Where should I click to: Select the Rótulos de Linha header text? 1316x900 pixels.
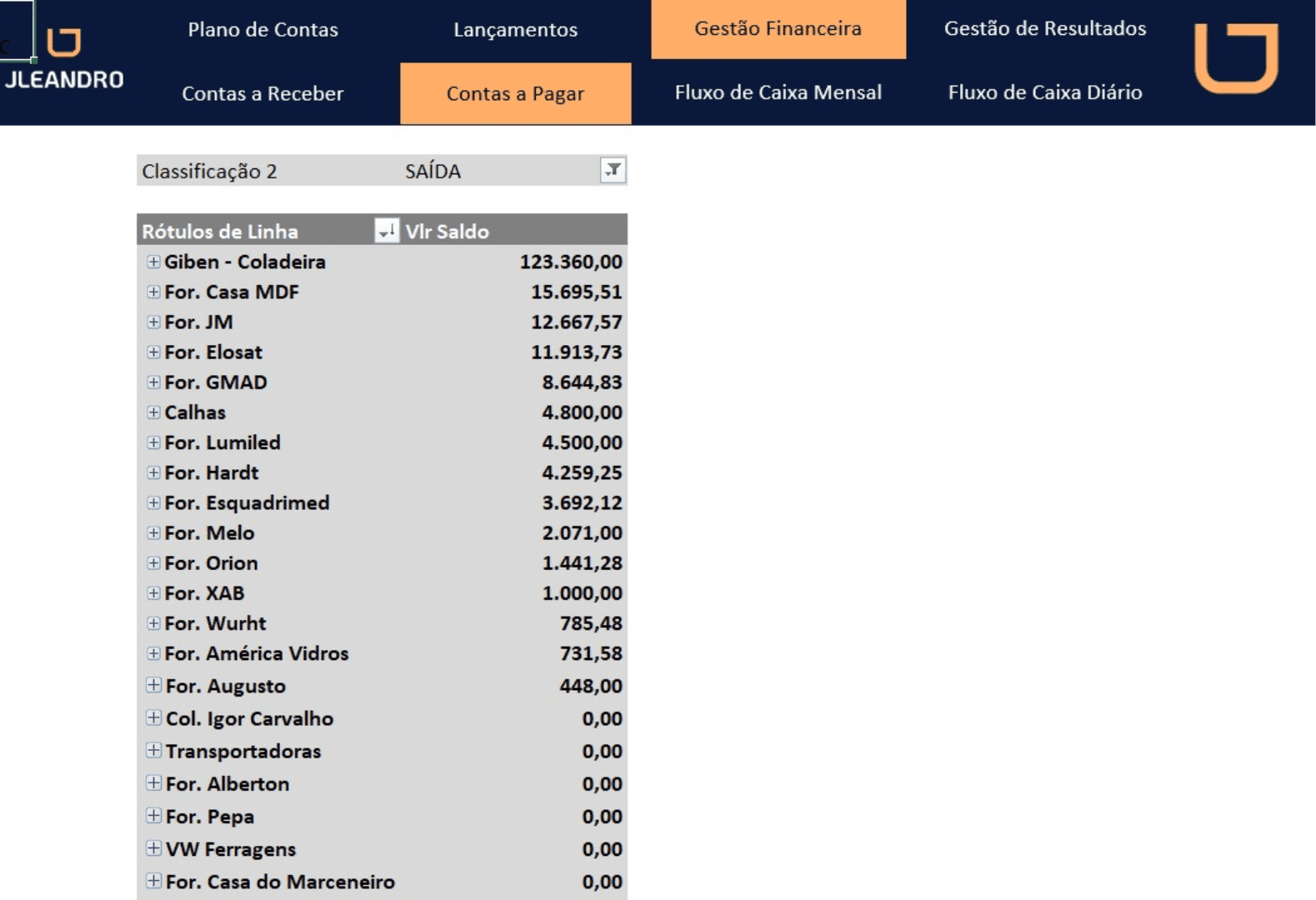tap(220, 231)
